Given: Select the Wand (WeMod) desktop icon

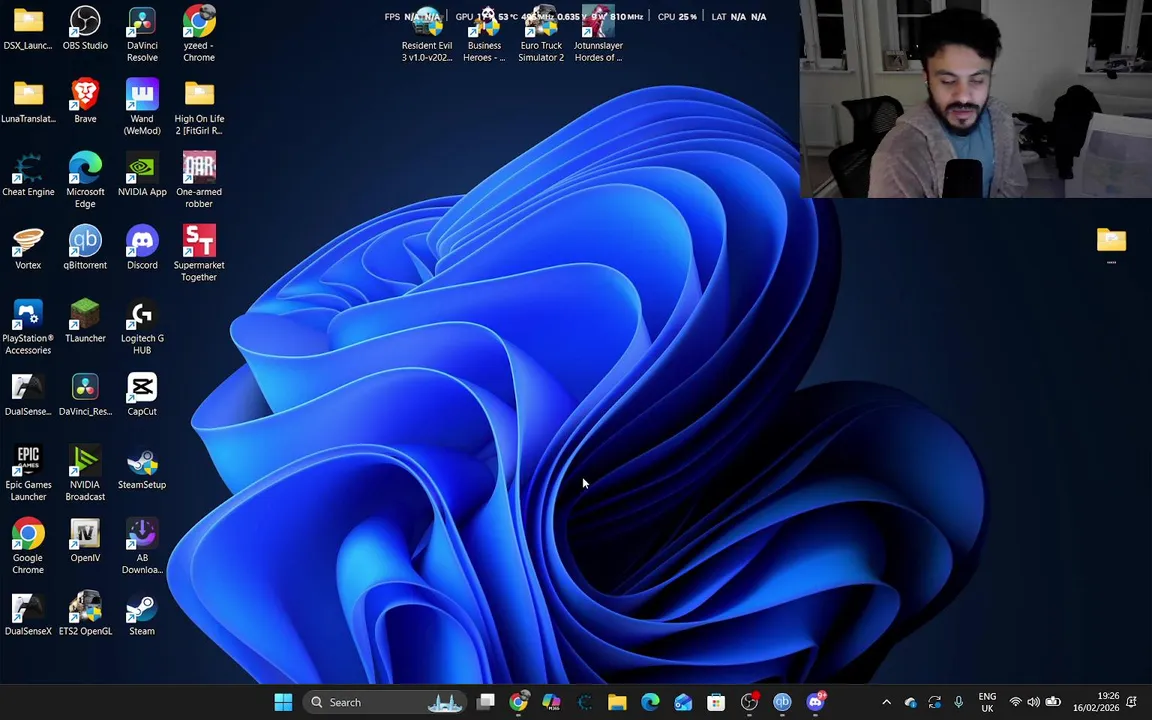Looking at the screenshot, I should click(142, 107).
